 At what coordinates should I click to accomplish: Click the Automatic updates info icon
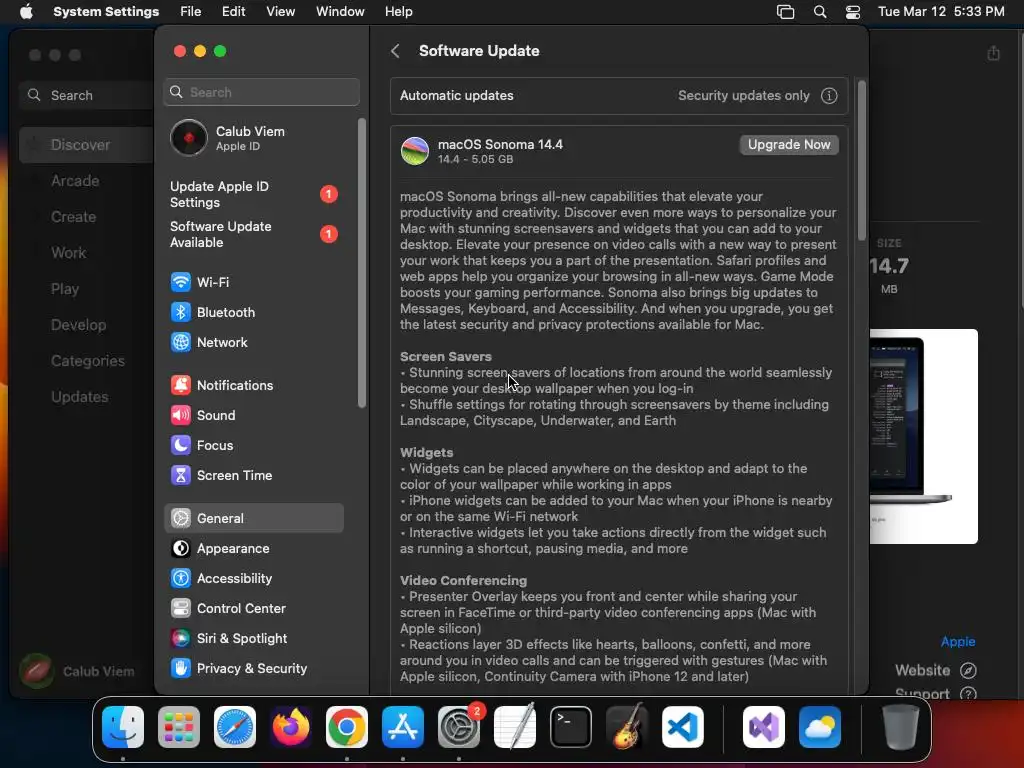[x=829, y=95]
